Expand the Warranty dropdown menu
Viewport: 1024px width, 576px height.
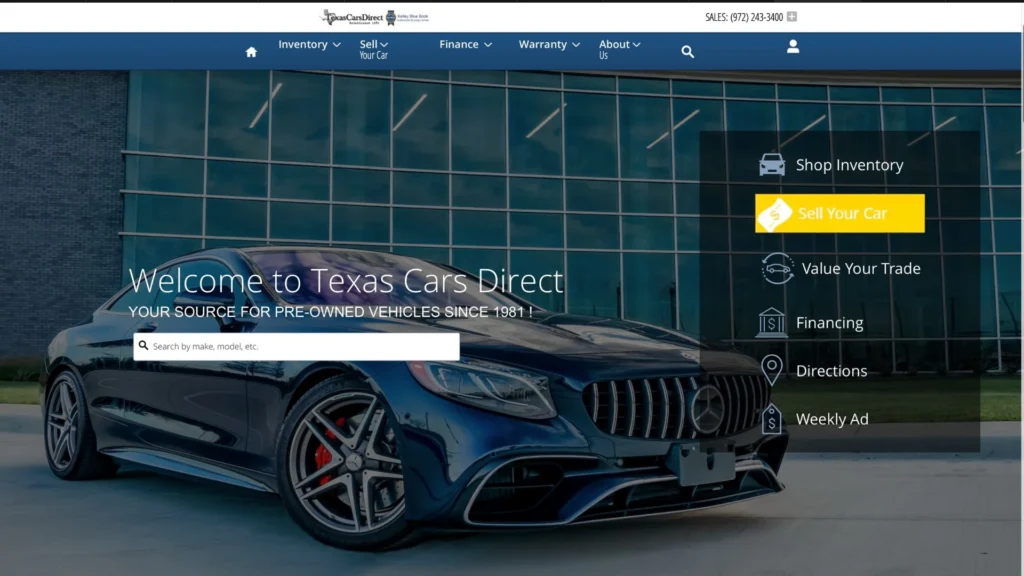tap(549, 44)
